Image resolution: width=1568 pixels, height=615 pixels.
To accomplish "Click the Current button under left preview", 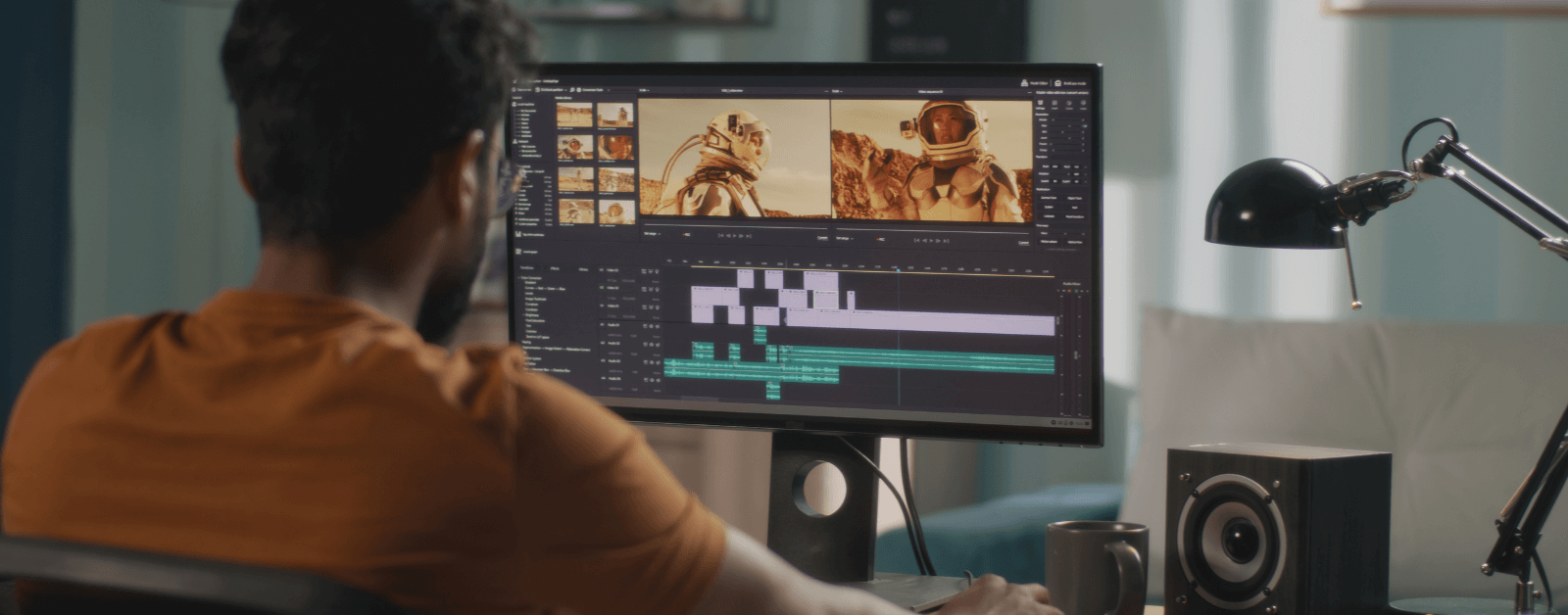I will tap(822, 238).
